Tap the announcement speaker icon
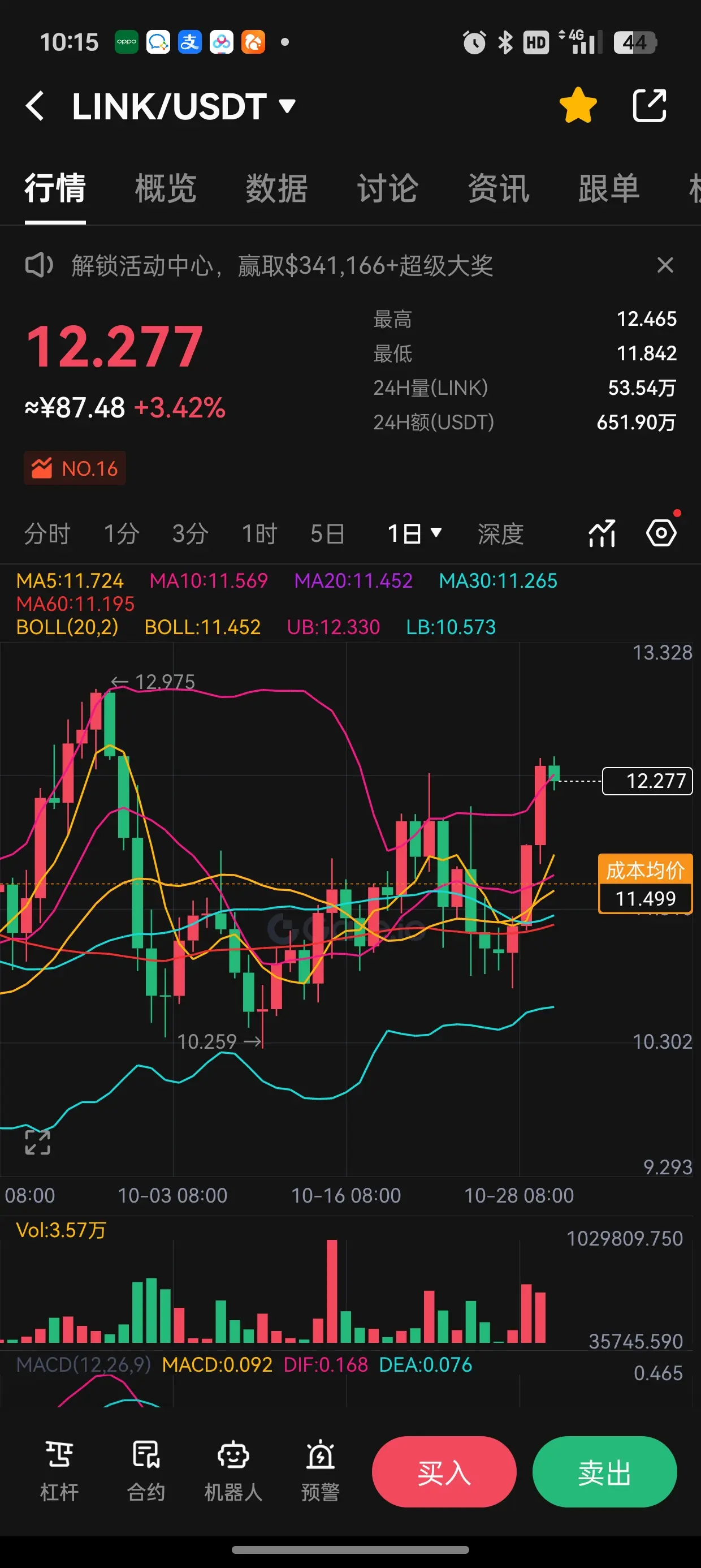701x1568 pixels. coord(39,265)
